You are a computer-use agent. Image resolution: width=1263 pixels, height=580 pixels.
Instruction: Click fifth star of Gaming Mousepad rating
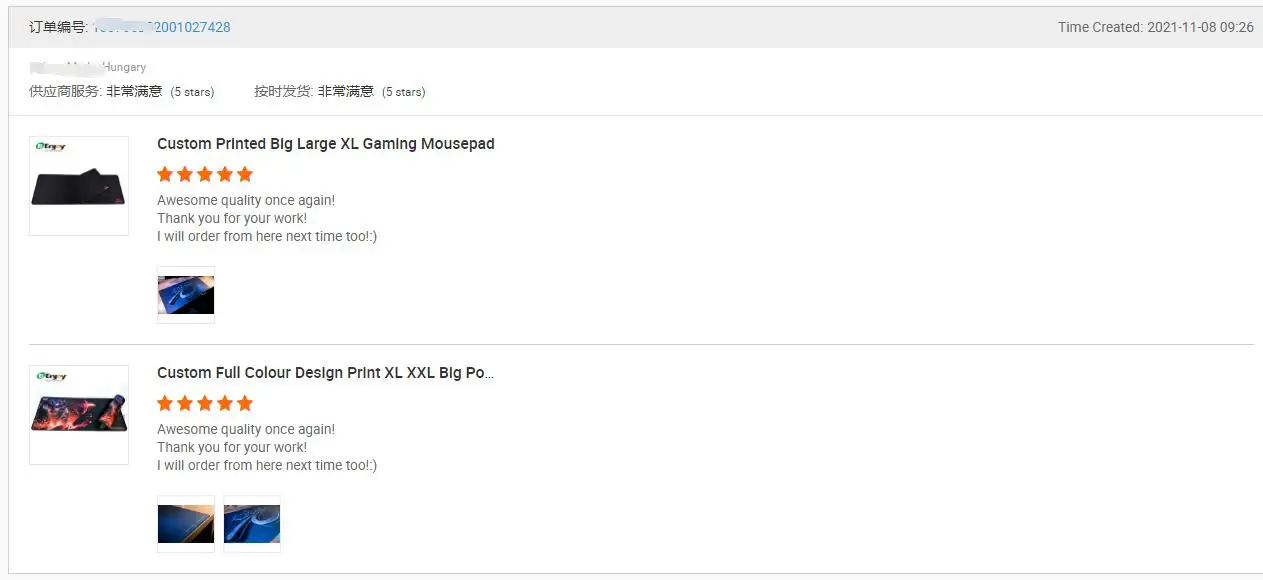pos(245,174)
